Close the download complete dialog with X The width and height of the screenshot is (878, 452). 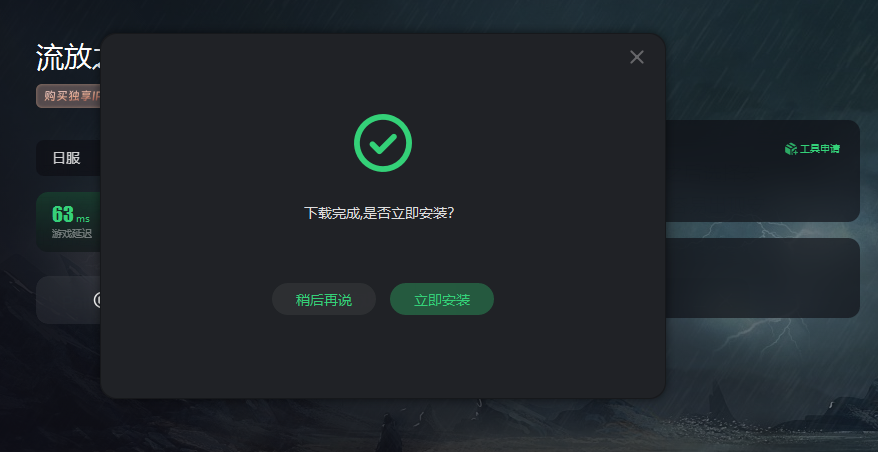click(x=637, y=57)
